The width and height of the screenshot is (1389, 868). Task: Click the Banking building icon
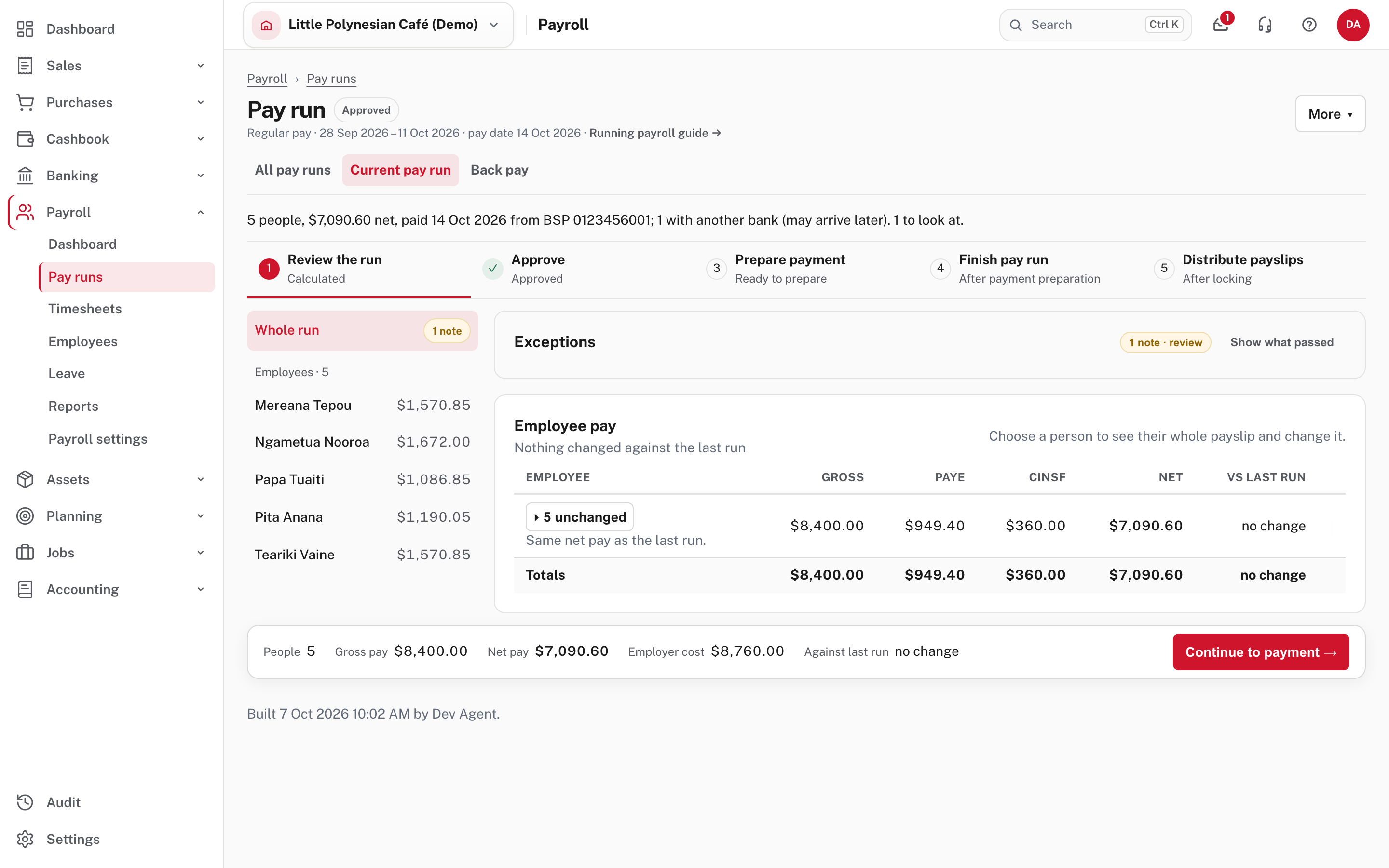click(x=25, y=176)
